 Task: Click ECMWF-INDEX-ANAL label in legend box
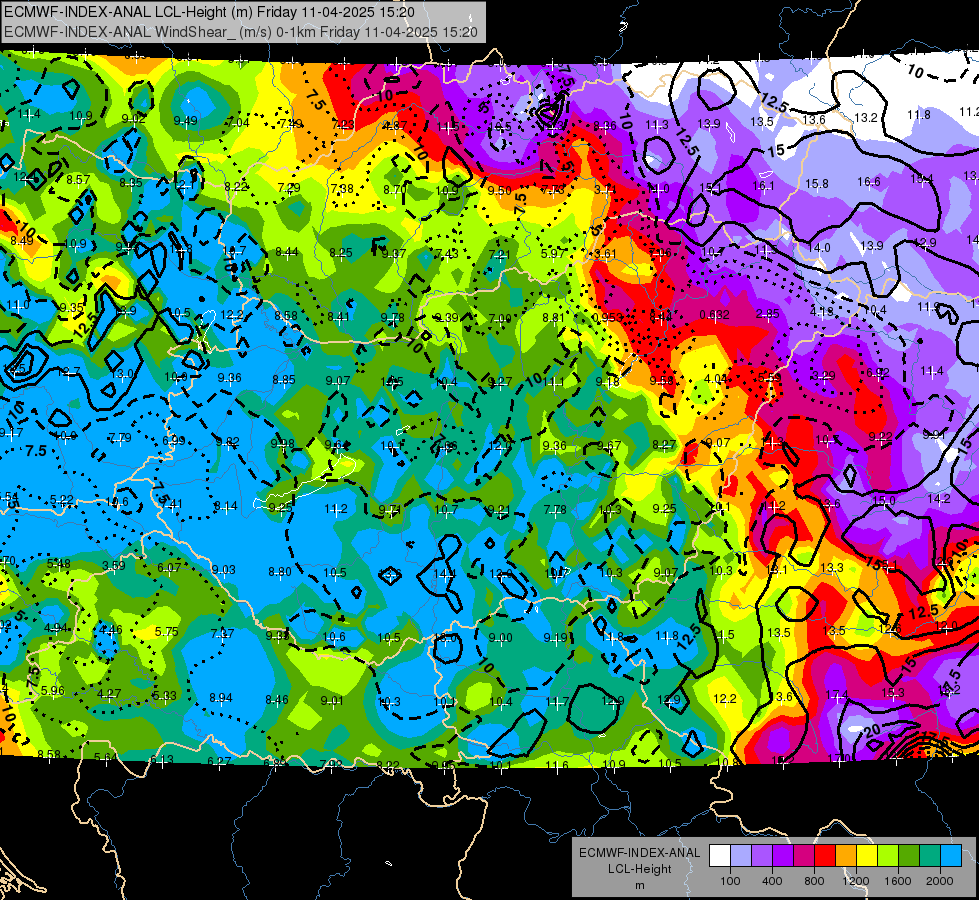(639, 853)
